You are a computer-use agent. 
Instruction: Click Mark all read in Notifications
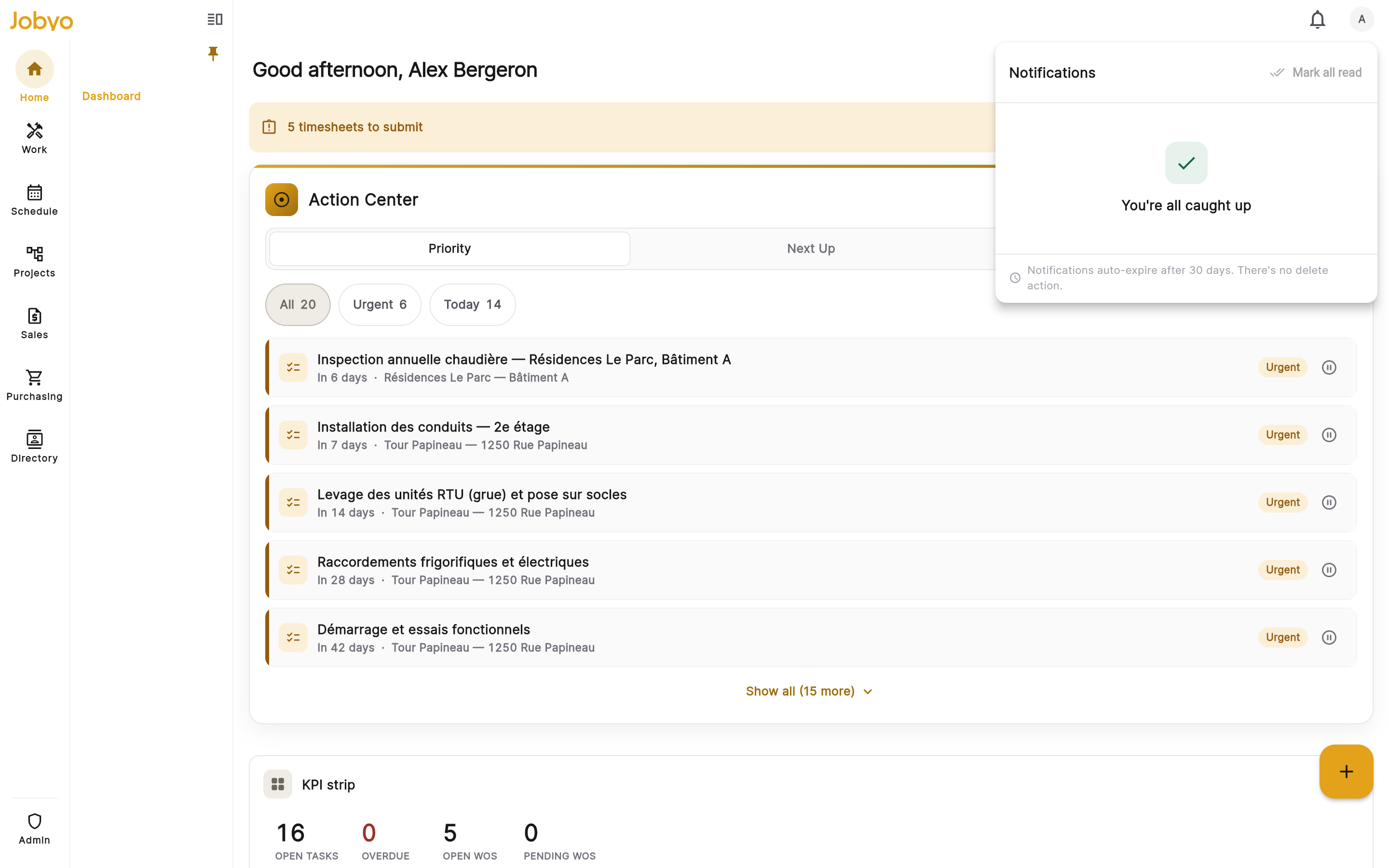(1316, 72)
